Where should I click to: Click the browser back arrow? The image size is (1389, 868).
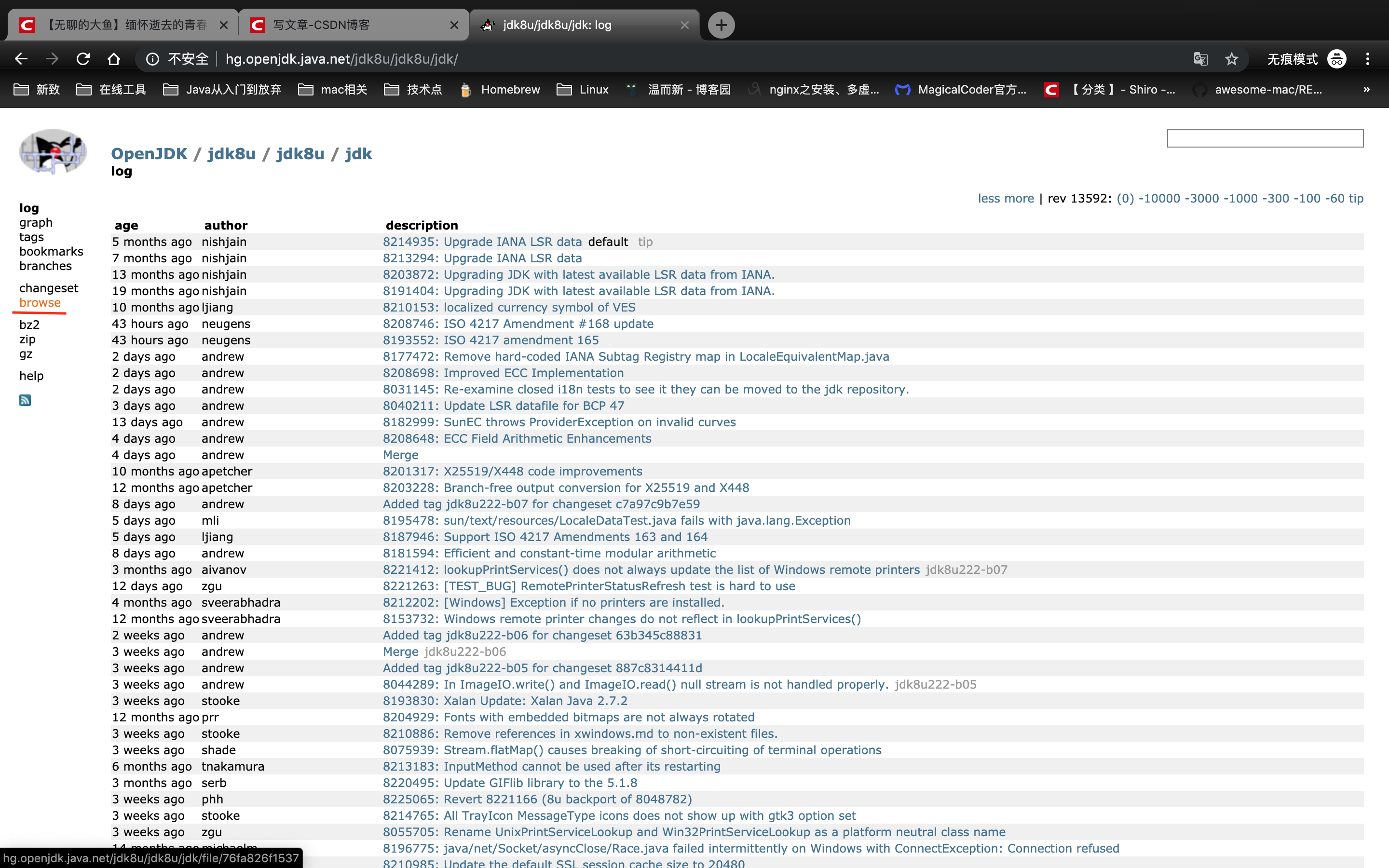pos(21,58)
